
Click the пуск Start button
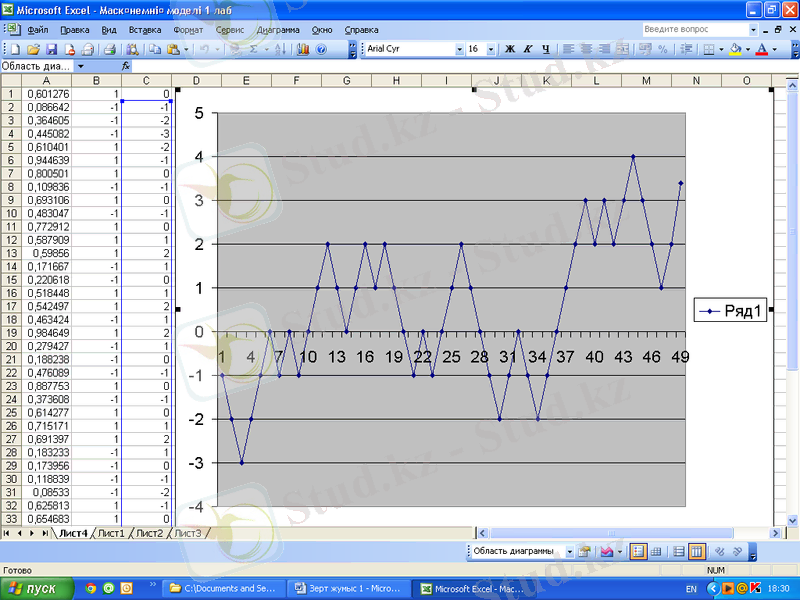[x=35, y=588]
